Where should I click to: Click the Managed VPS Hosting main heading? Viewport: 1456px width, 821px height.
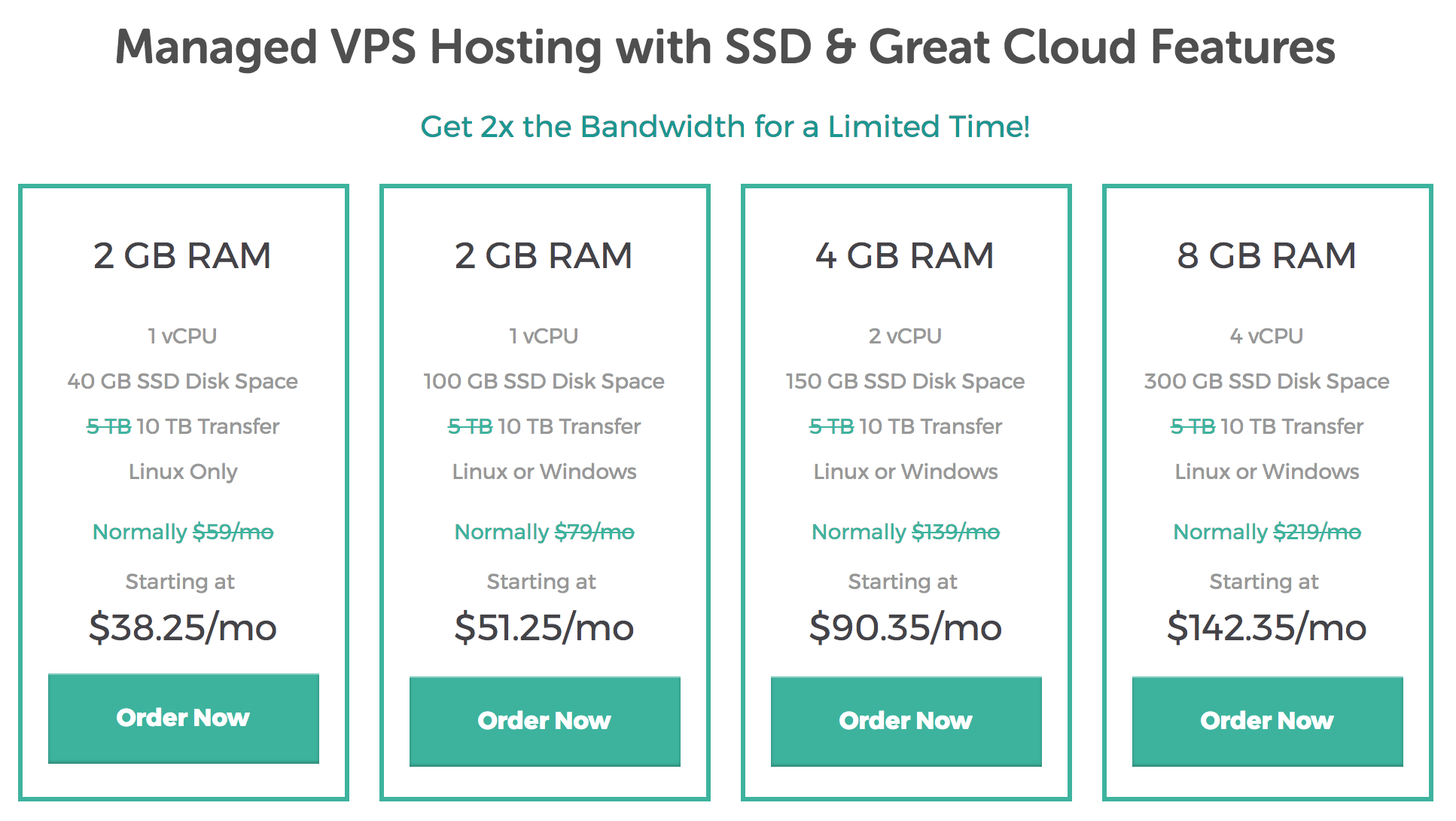coord(725,47)
